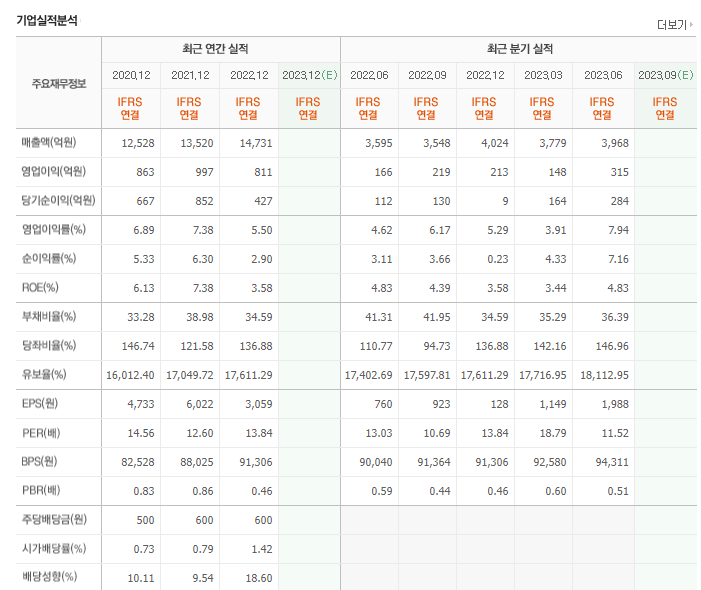Click the 88,025 BPS value
Screen dimensions: 701x590
pos(197,462)
